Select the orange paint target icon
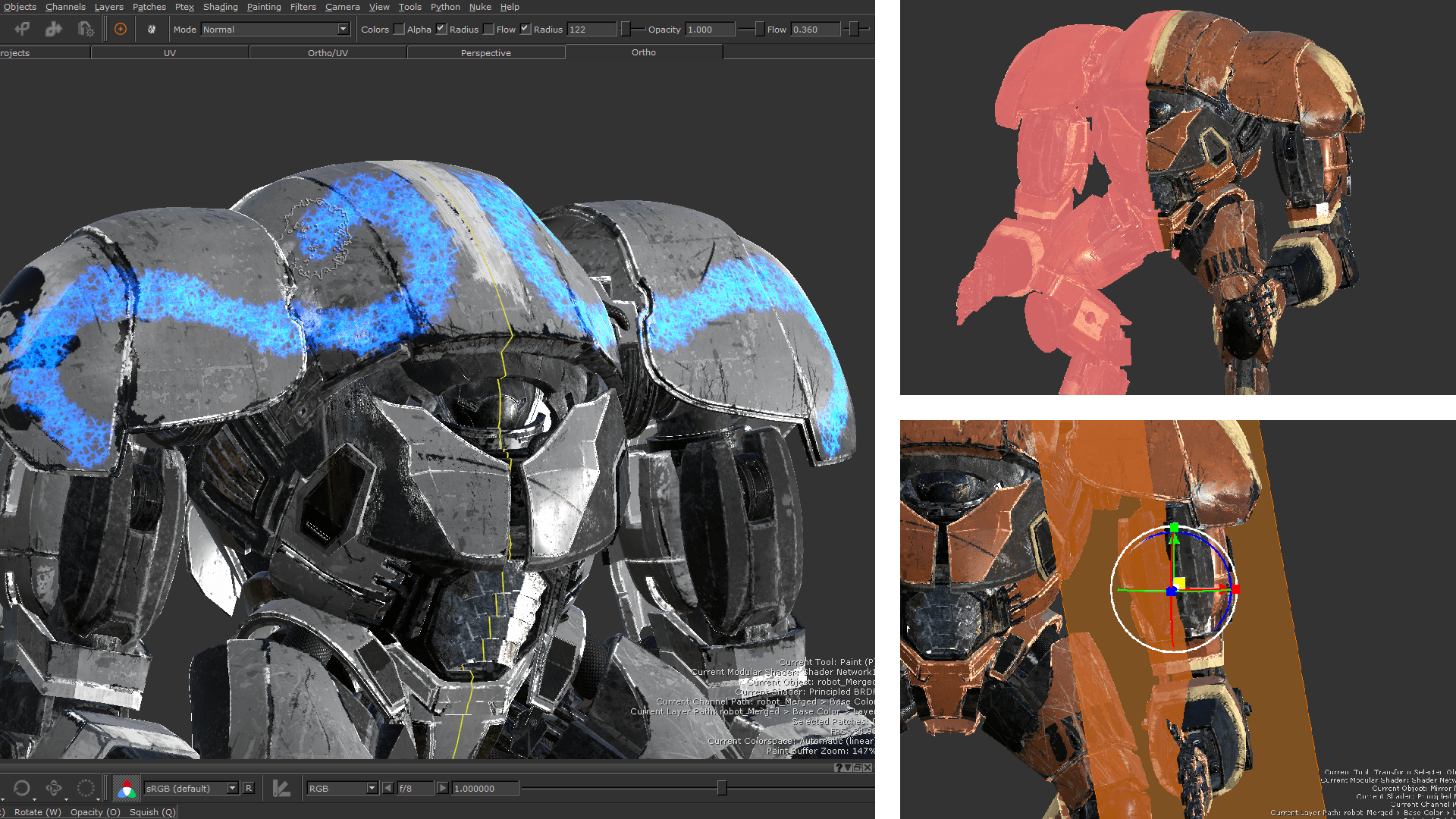This screenshot has width=1456, height=819. (120, 29)
